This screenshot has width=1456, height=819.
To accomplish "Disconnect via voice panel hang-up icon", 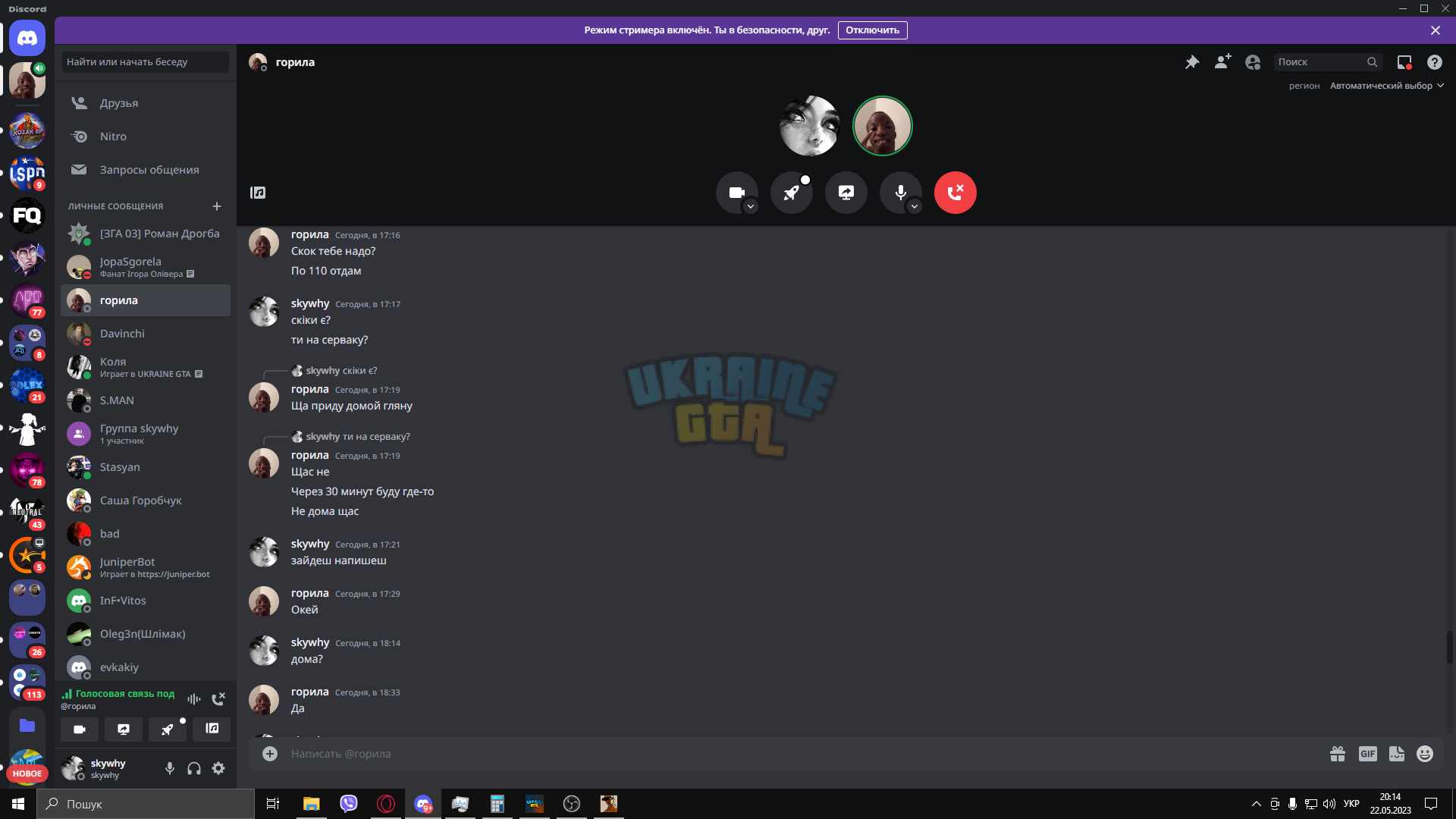I will coord(218,699).
